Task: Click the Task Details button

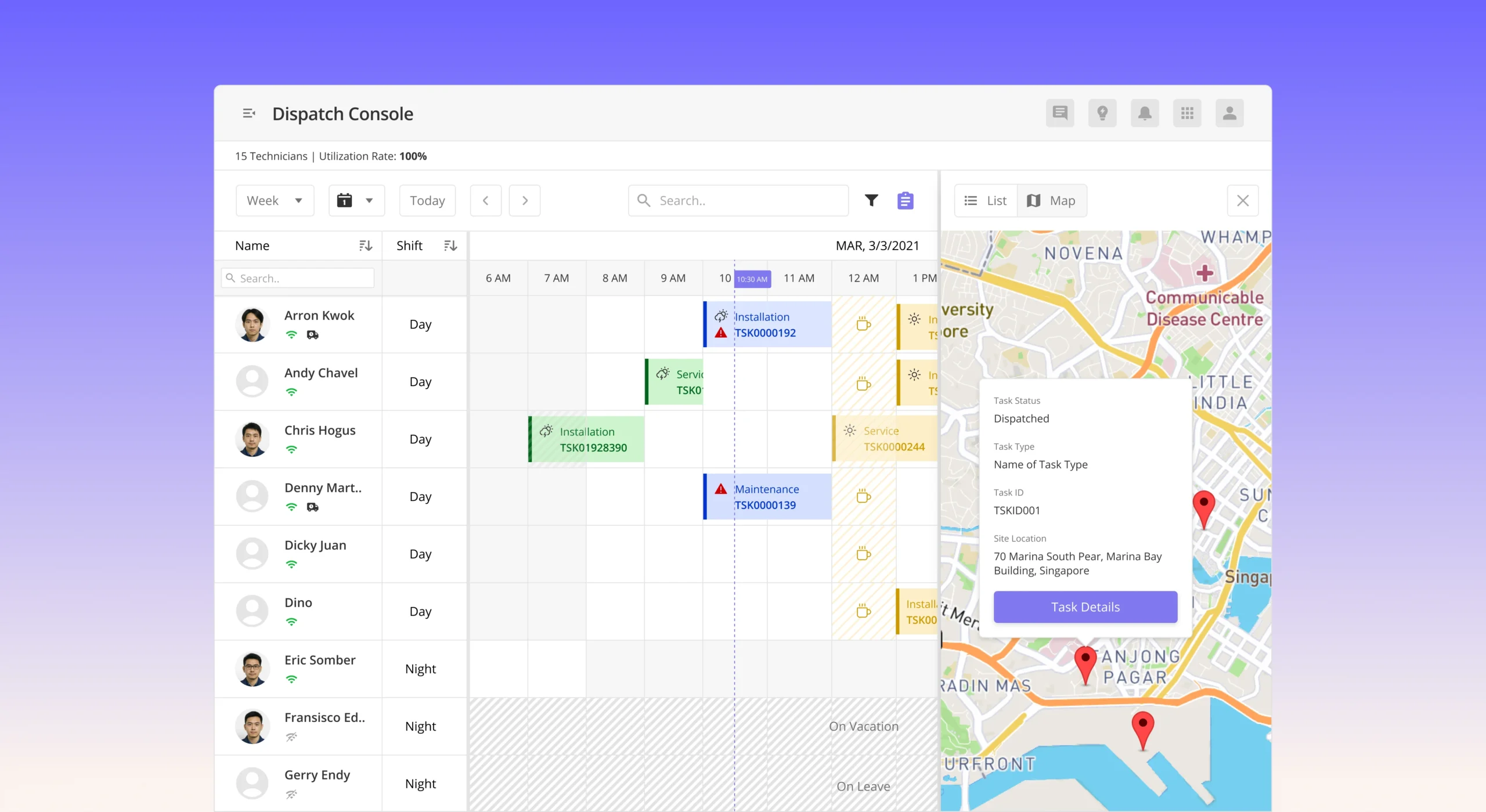Action: (1085, 607)
